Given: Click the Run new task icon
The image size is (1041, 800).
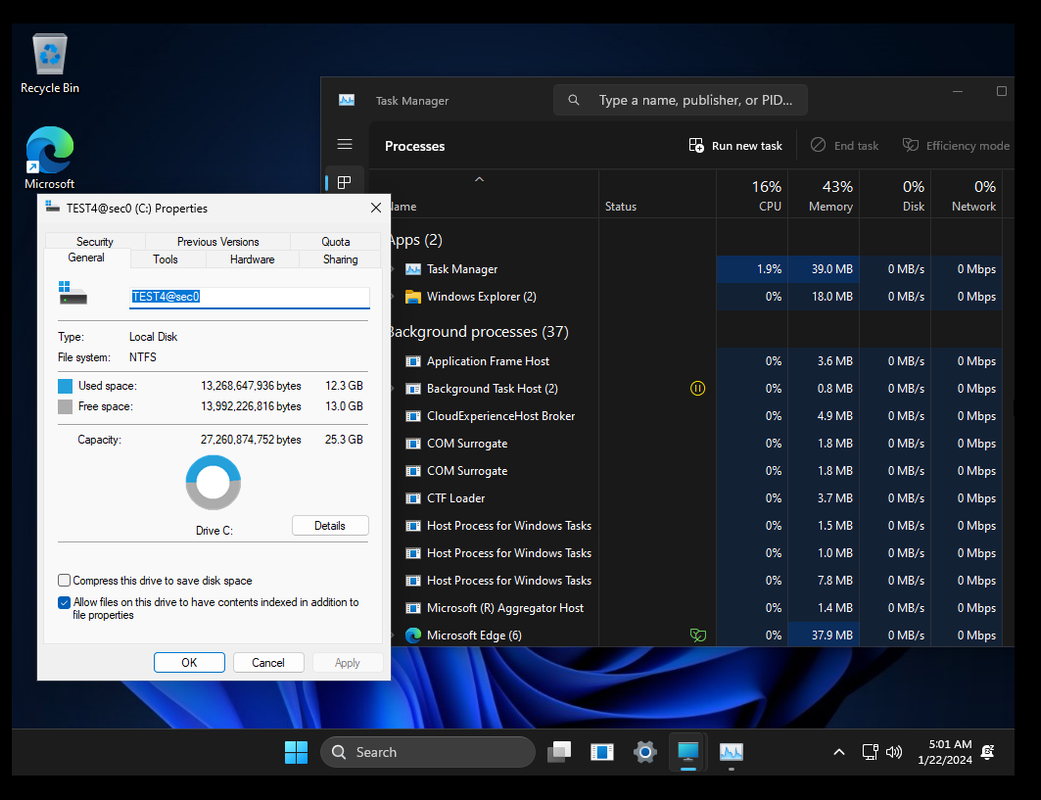Looking at the screenshot, I should 697,146.
